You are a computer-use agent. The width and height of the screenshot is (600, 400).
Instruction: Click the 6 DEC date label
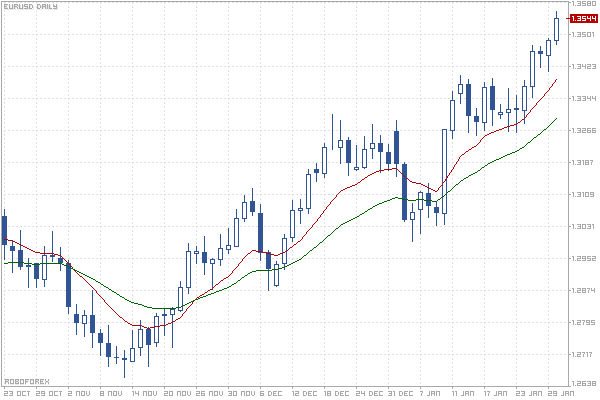[x=271, y=393]
